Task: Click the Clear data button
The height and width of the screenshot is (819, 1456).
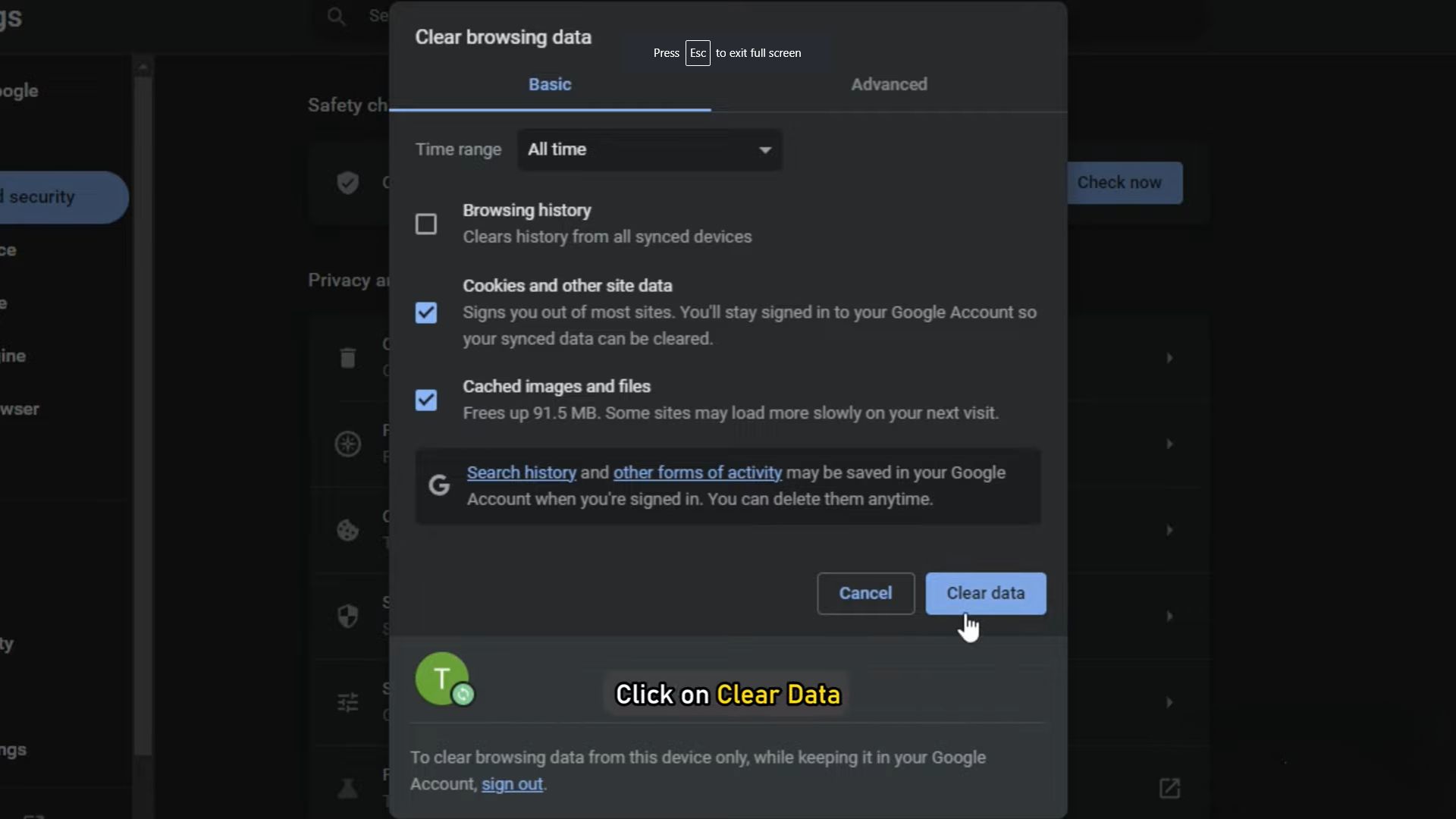Action: coord(985,593)
